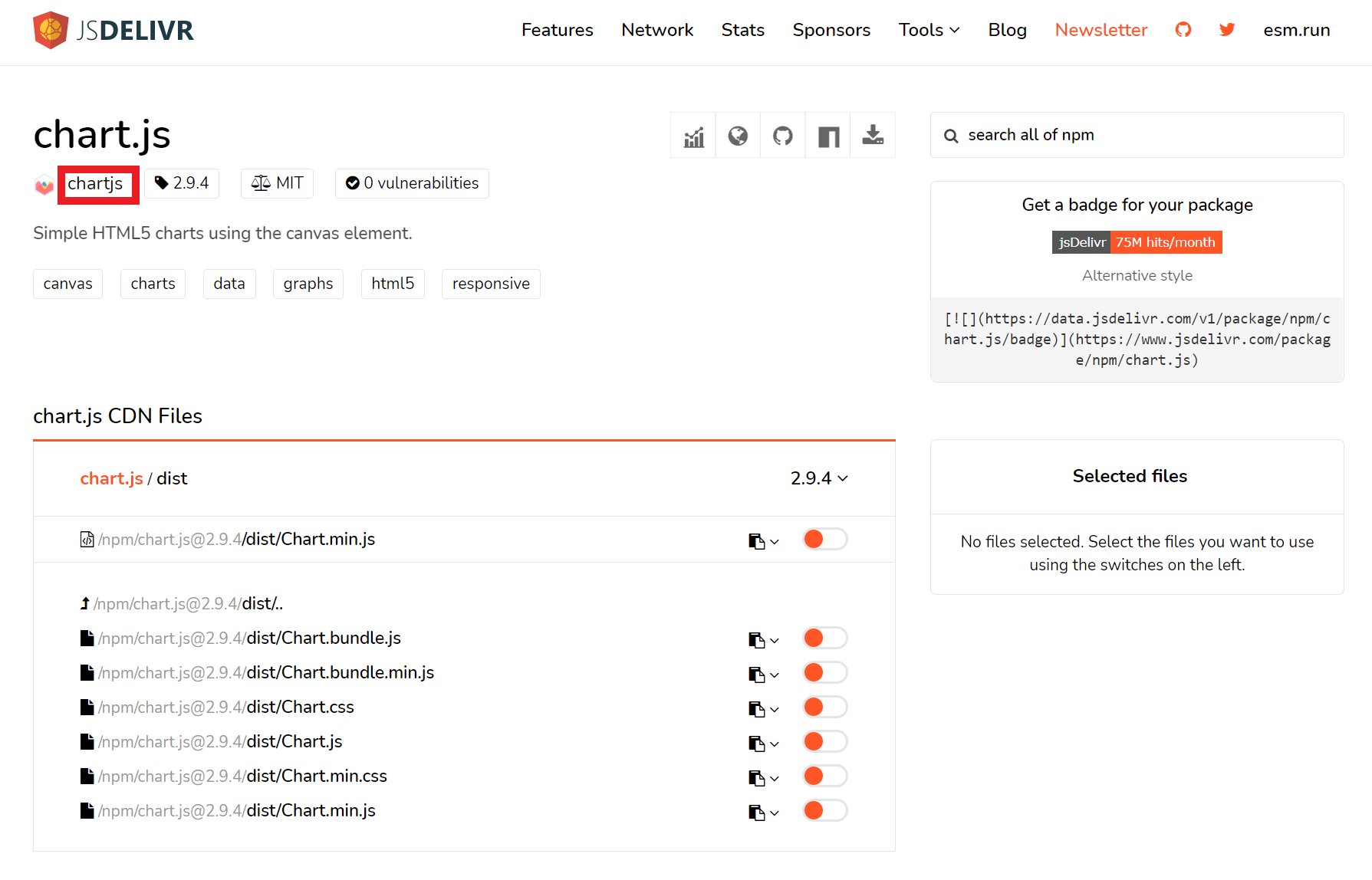The width and height of the screenshot is (1372, 880).
Task: Open the 2.9.4 version dropdown
Action: [819, 478]
